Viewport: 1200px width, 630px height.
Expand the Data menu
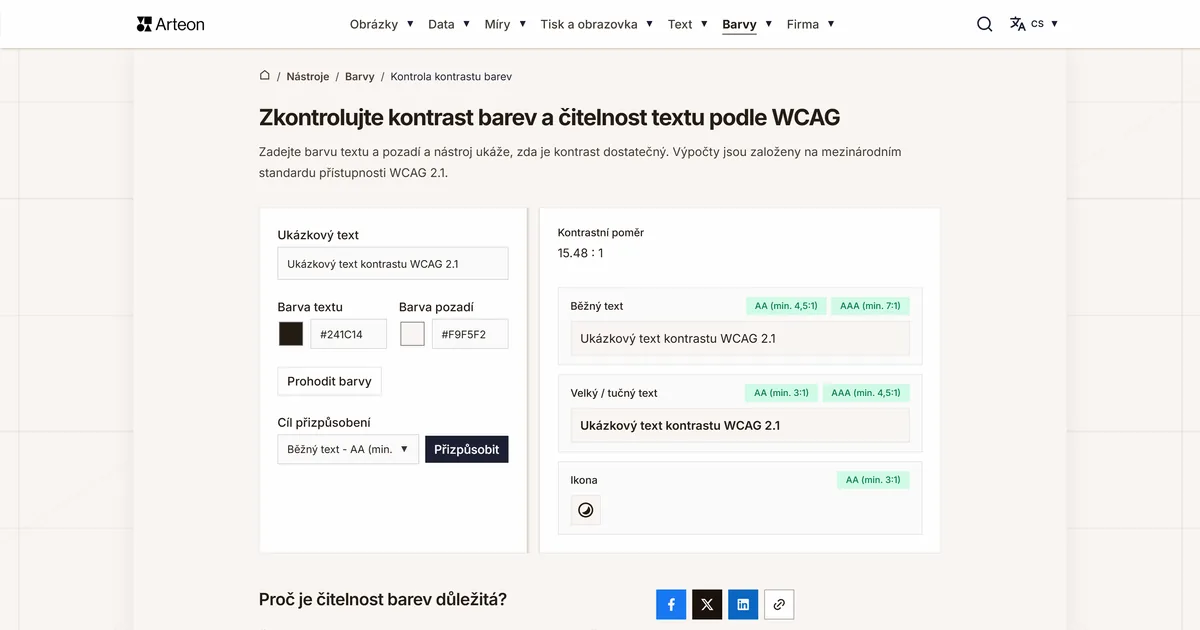(449, 24)
